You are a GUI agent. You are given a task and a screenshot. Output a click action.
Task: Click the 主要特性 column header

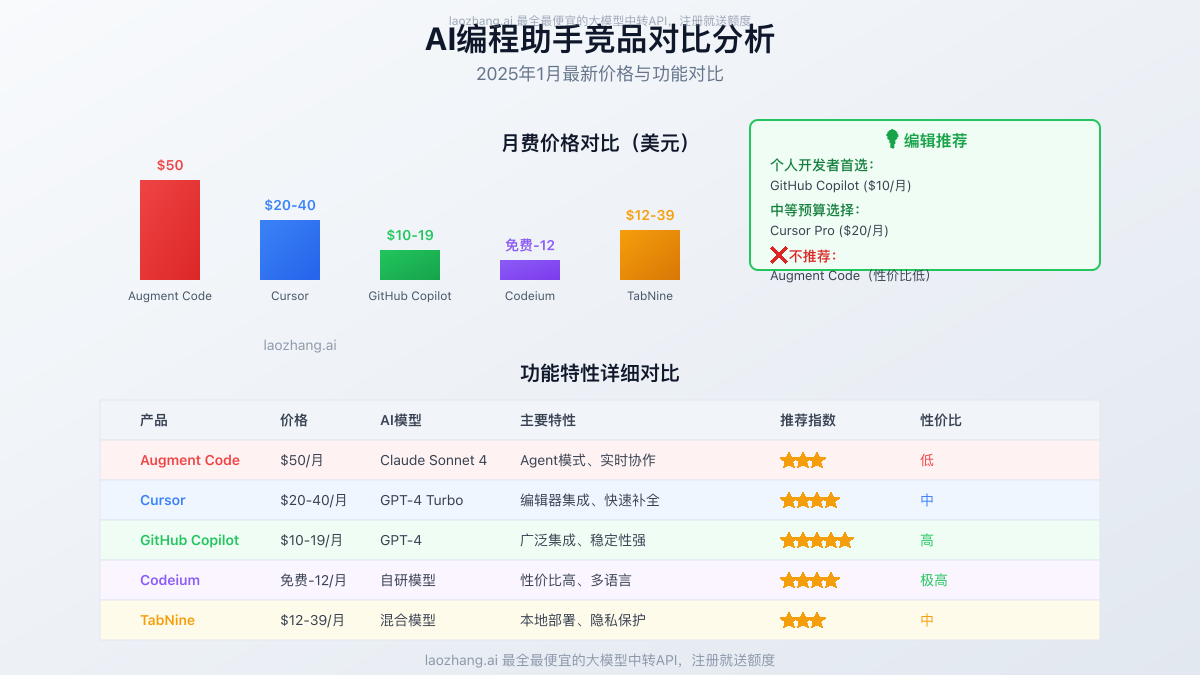(548, 420)
